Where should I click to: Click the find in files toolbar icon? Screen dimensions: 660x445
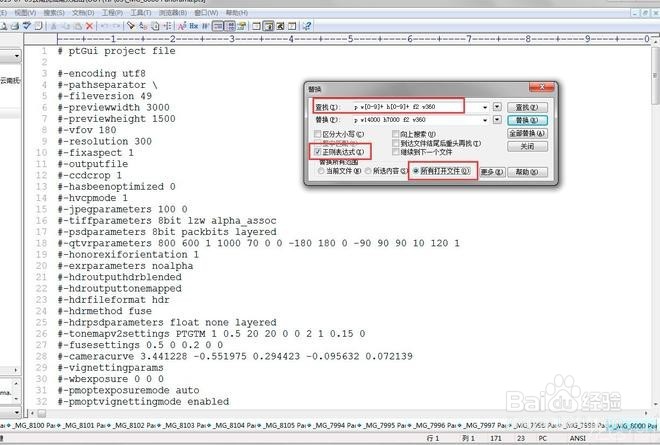pos(155,26)
